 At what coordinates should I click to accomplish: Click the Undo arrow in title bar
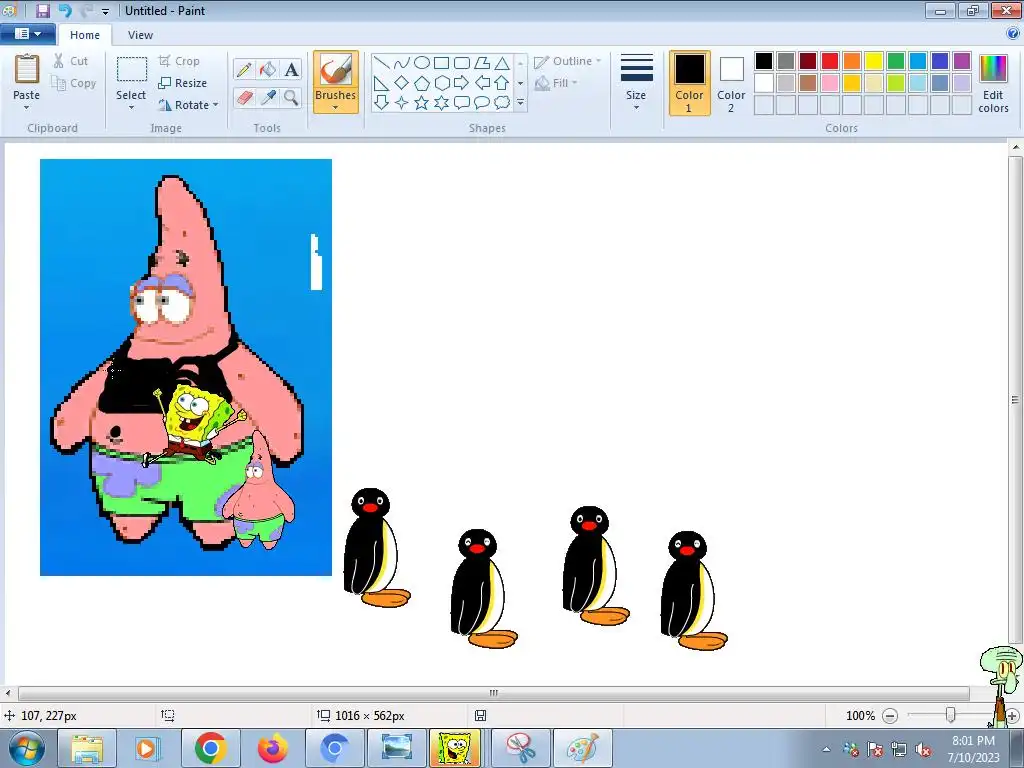[65, 10]
